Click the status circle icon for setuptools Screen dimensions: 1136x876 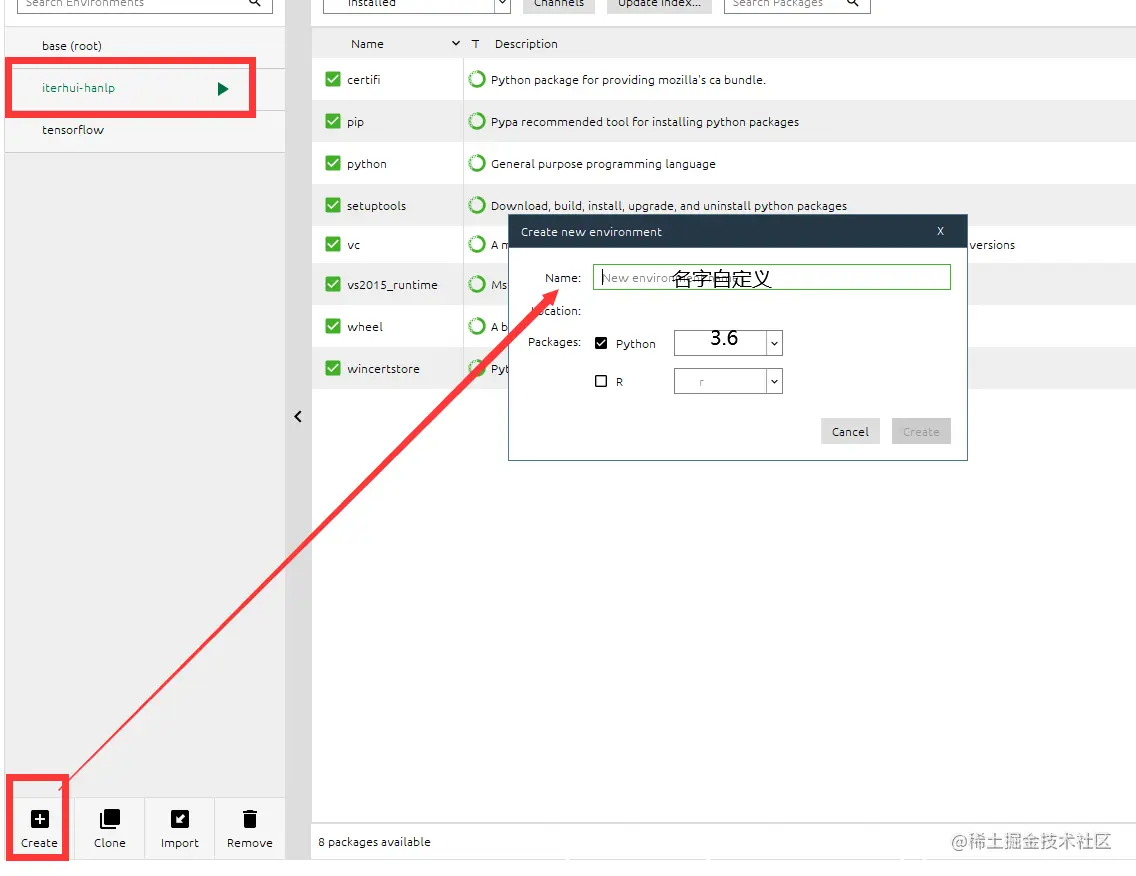(x=477, y=205)
